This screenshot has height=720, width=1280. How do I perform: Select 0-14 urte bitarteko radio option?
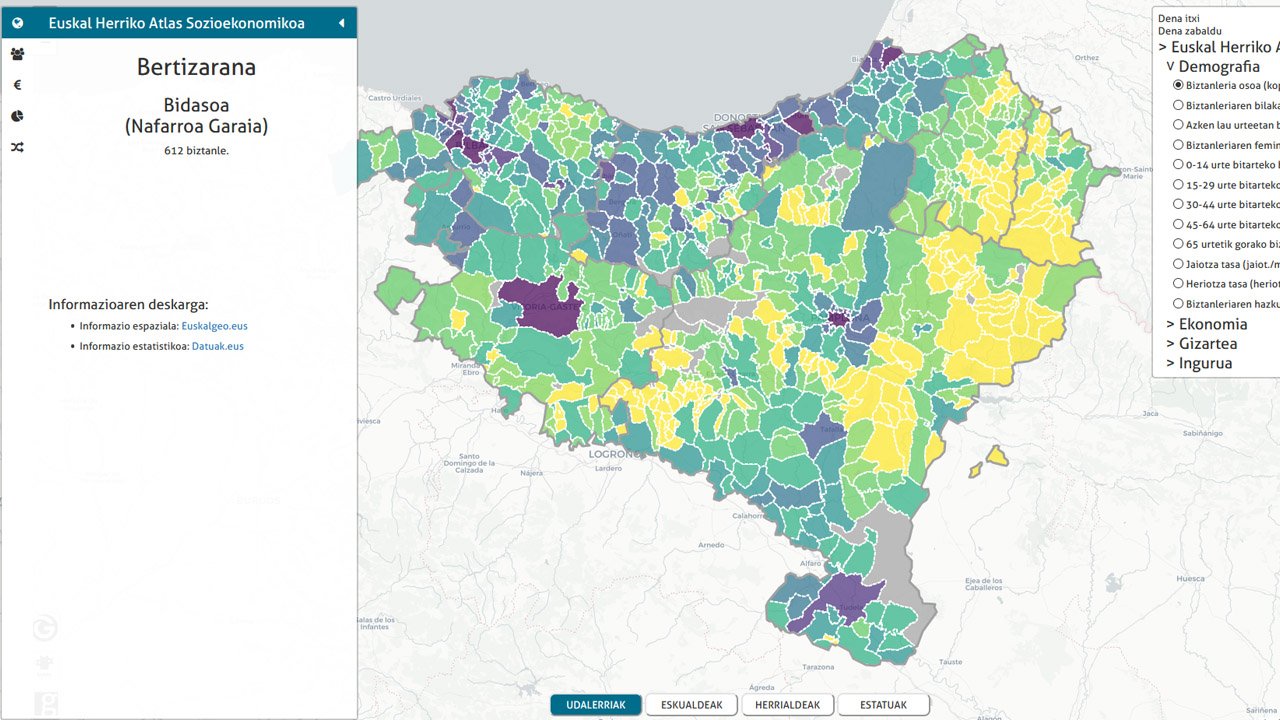(x=1178, y=165)
